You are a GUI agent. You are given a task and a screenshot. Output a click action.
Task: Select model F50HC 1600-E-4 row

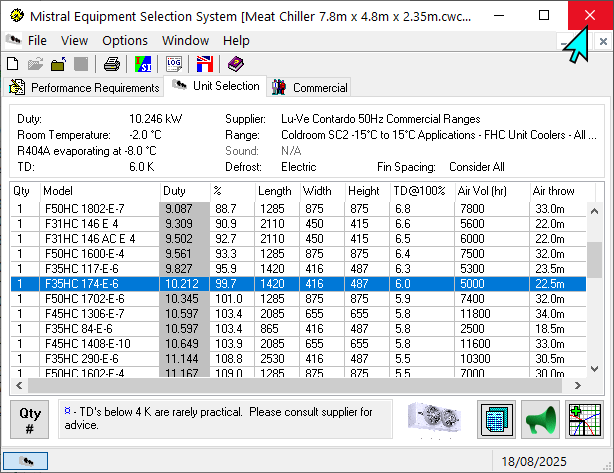point(298,254)
